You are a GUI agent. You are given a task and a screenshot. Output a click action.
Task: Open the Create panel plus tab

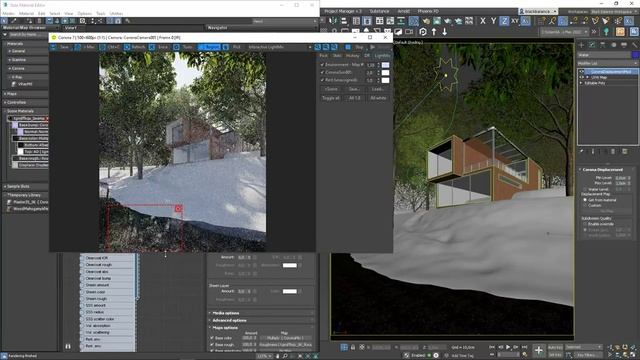point(582,45)
